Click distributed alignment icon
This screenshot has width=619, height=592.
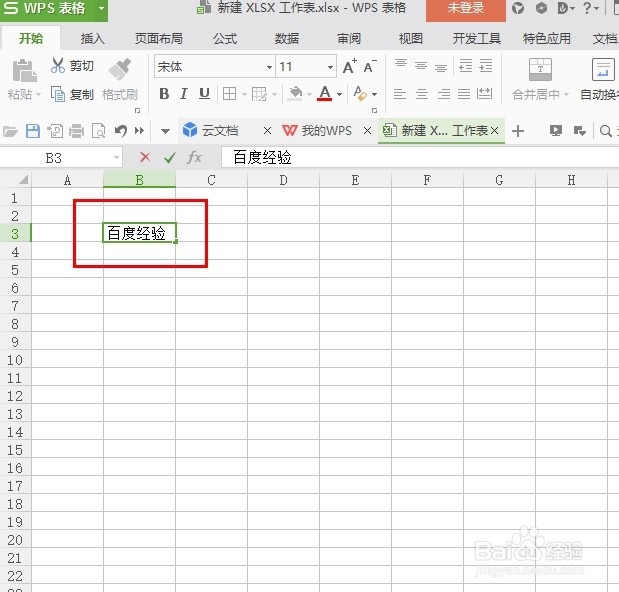[x=484, y=94]
